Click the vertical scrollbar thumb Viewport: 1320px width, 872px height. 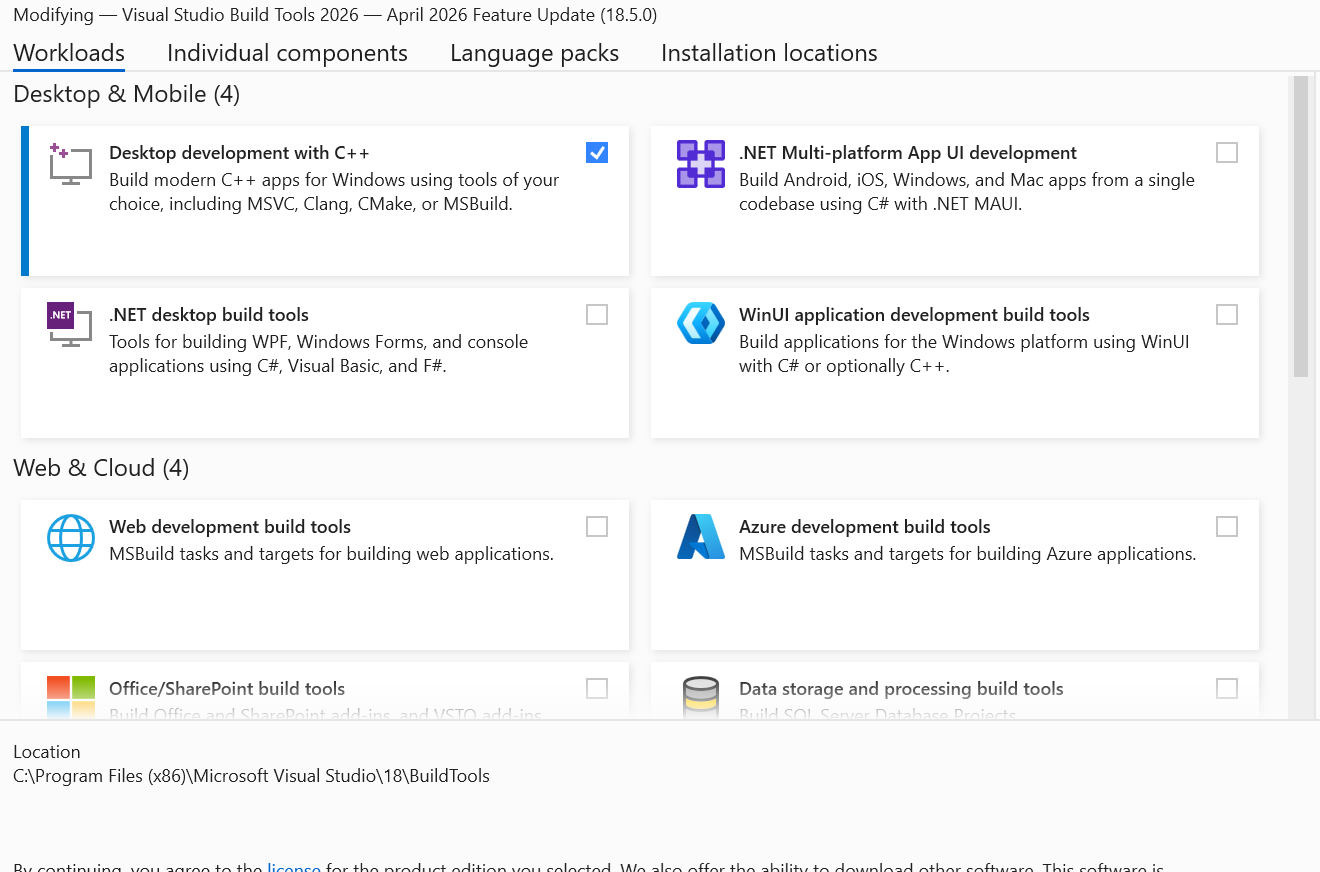point(1300,227)
